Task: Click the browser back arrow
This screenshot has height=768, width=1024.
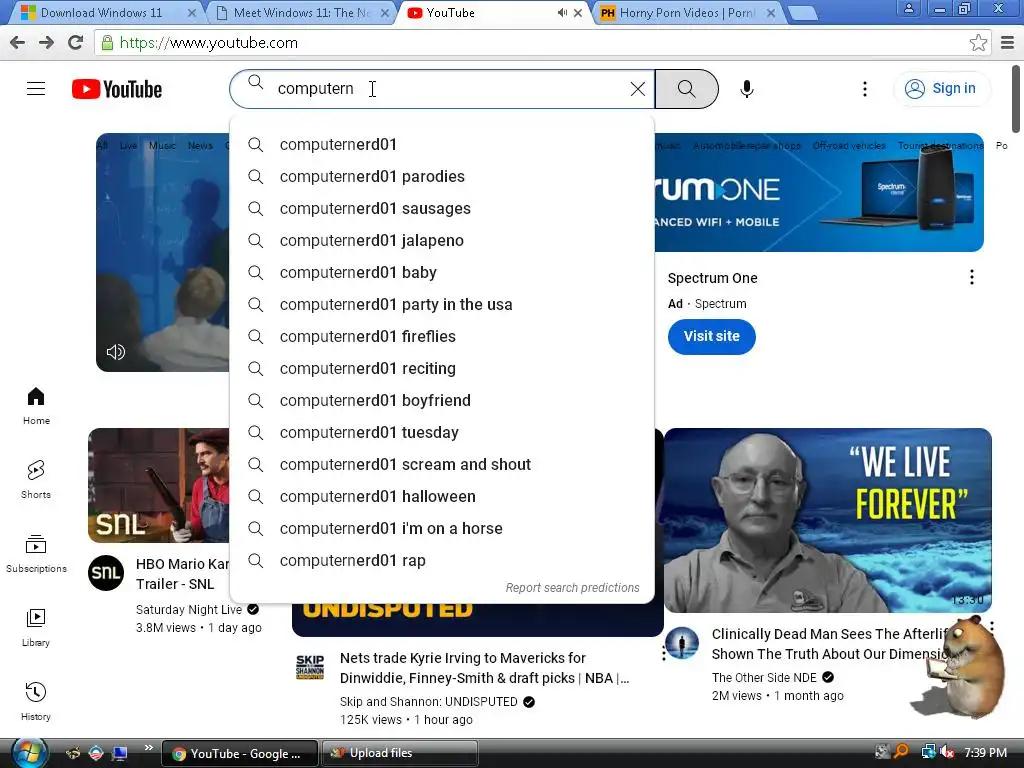Action: 17,43
